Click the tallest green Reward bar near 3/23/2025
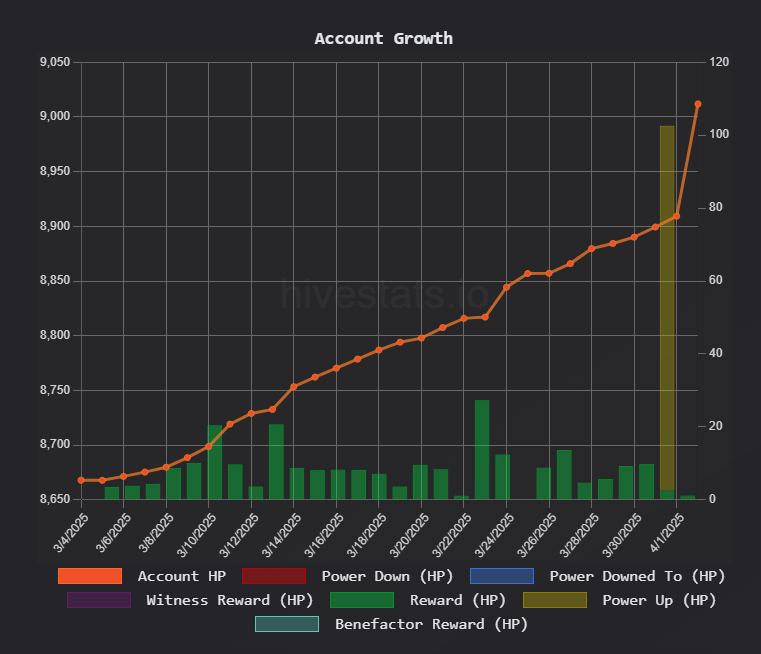 482,449
